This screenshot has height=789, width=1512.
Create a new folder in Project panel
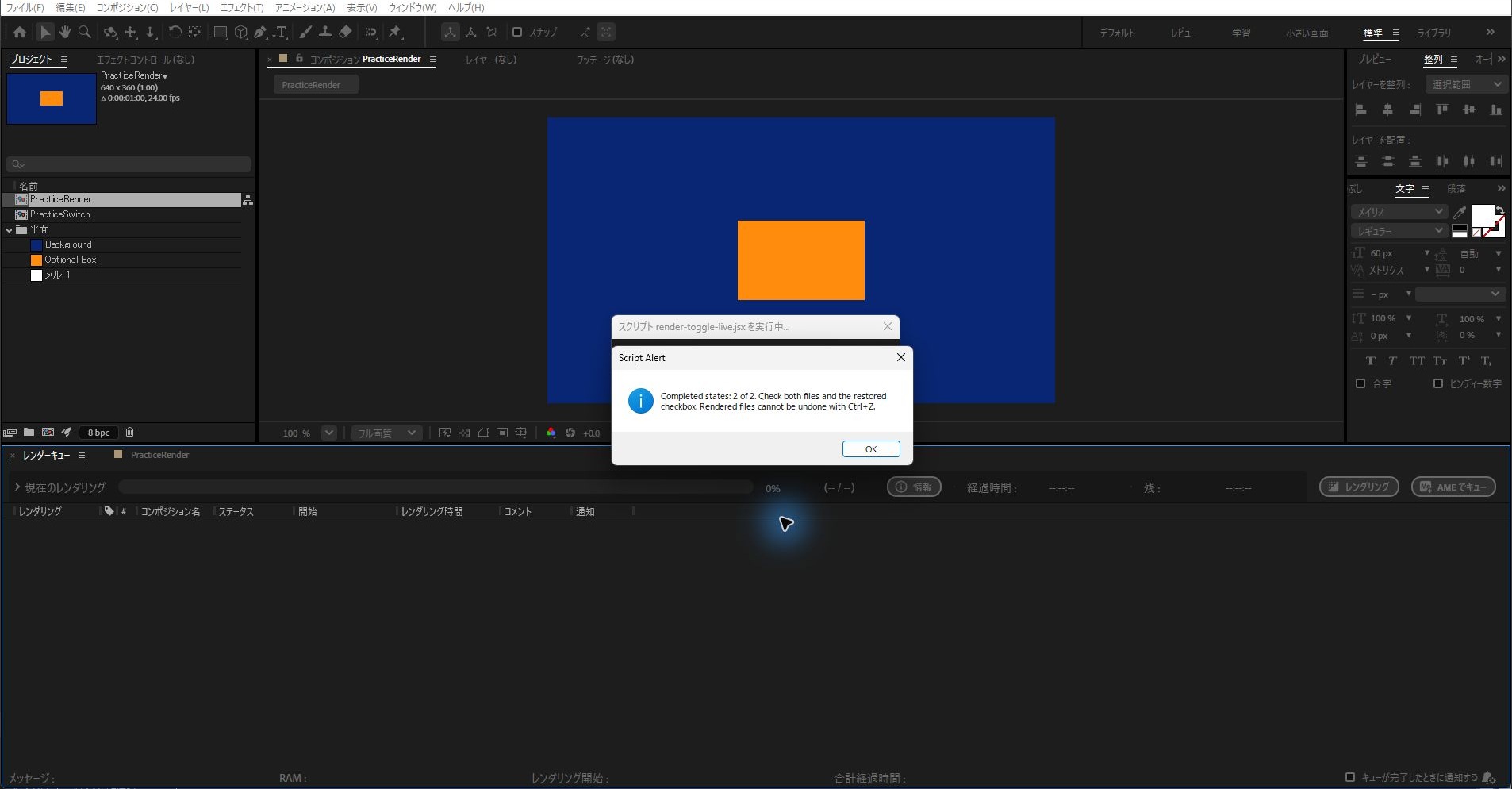click(29, 433)
